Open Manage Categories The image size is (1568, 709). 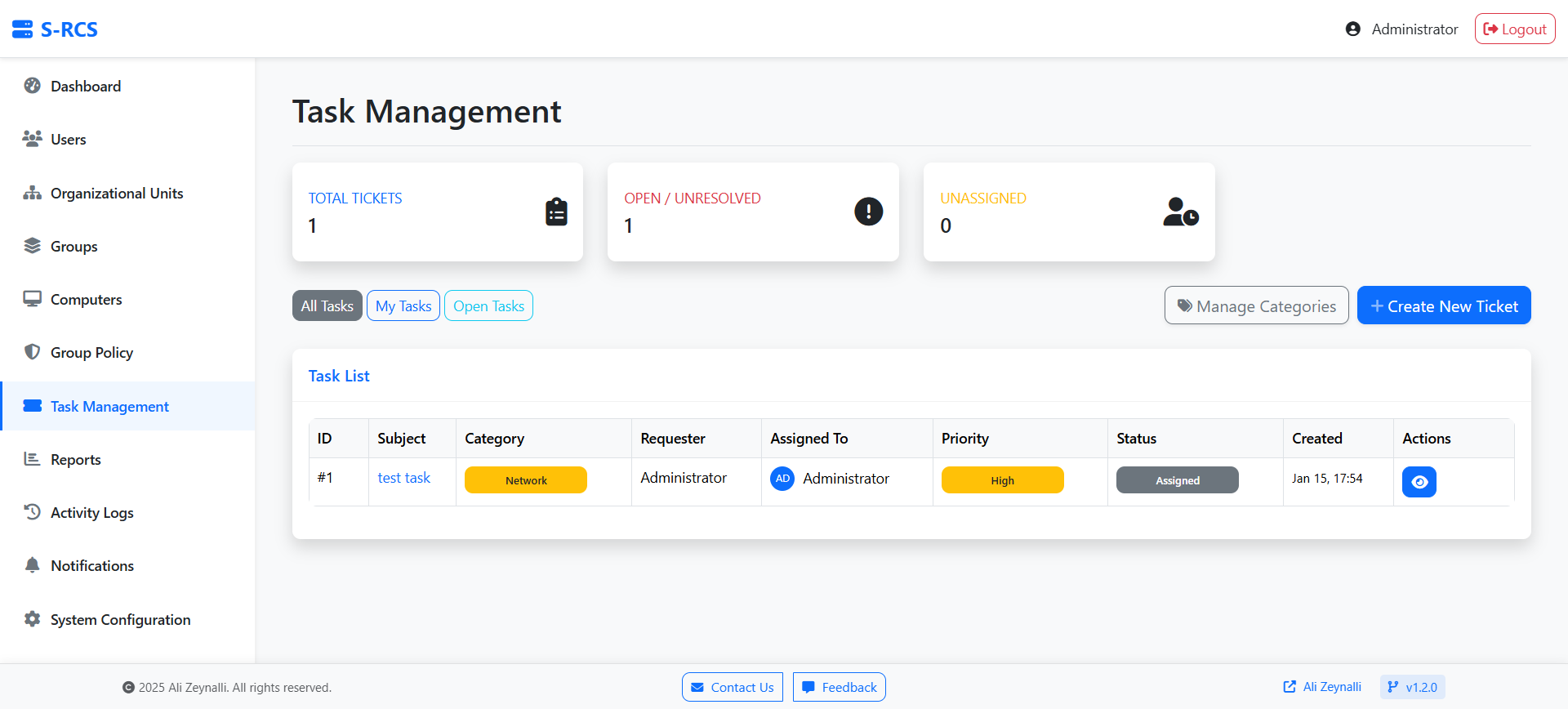point(1256,305)
